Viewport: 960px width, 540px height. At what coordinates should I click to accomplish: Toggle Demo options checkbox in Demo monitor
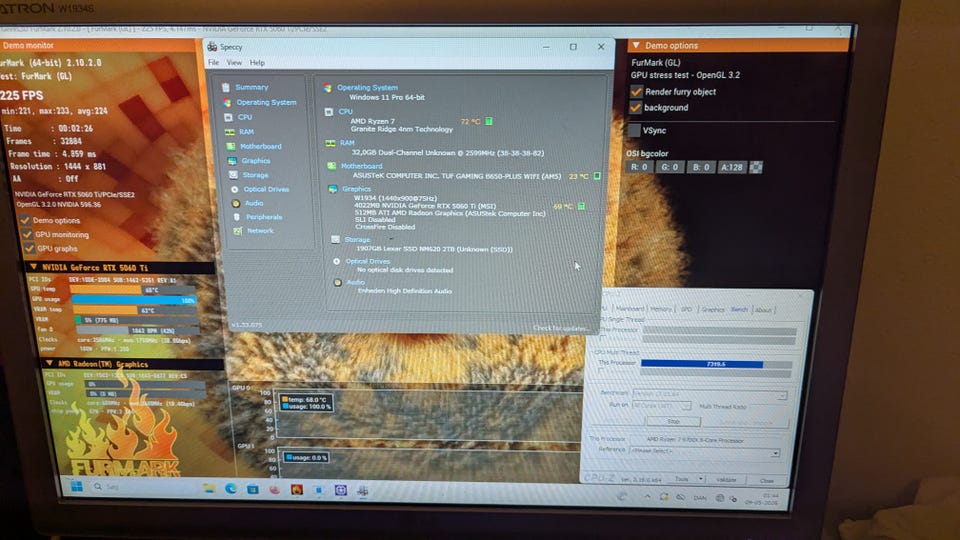25,220
